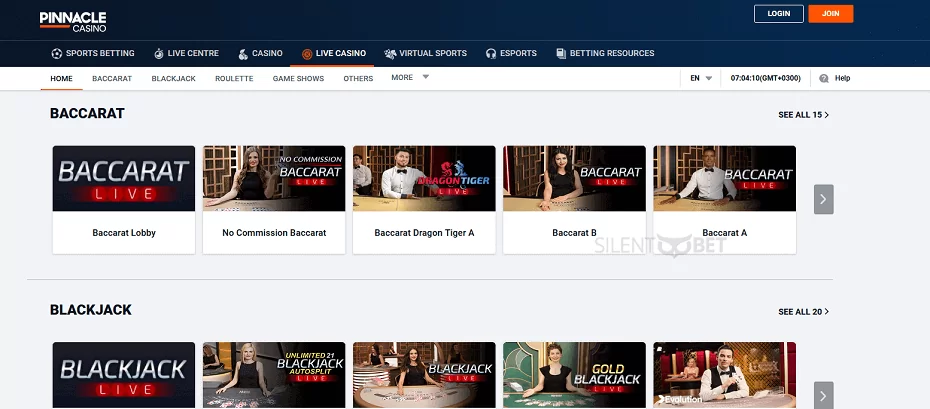Click the Betting Resources document icon
Viewport: 930px width, 409px height.
click(x=560, y=53)
